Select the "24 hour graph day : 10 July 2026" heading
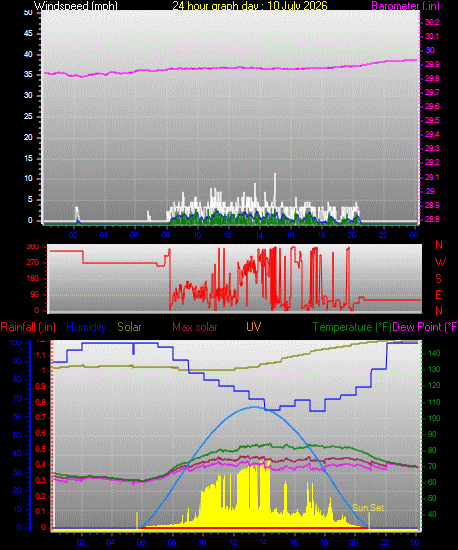458x550 pixels. pos(250,5)
